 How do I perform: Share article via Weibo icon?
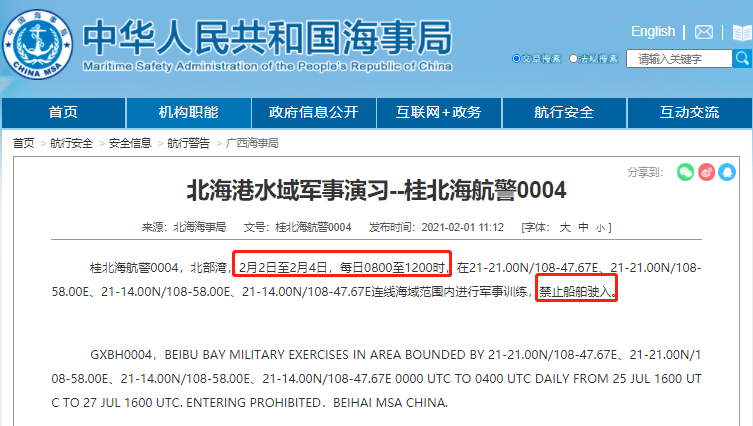(x=706, y=172)
